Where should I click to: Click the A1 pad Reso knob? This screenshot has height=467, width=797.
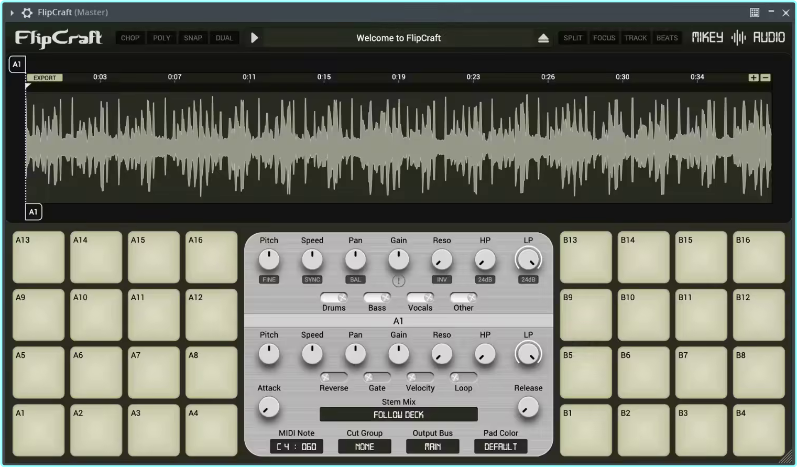(442, 354)
